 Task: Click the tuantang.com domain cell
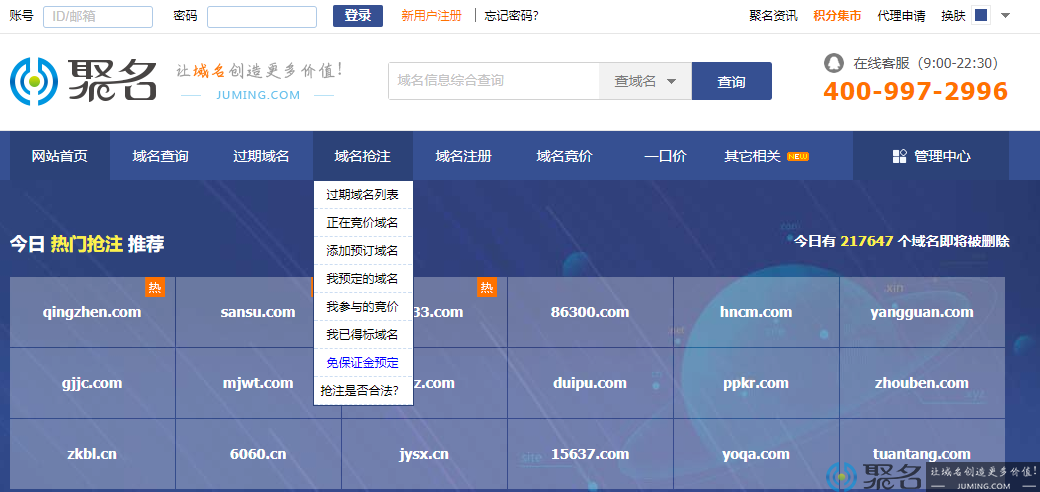coord(922,454)
